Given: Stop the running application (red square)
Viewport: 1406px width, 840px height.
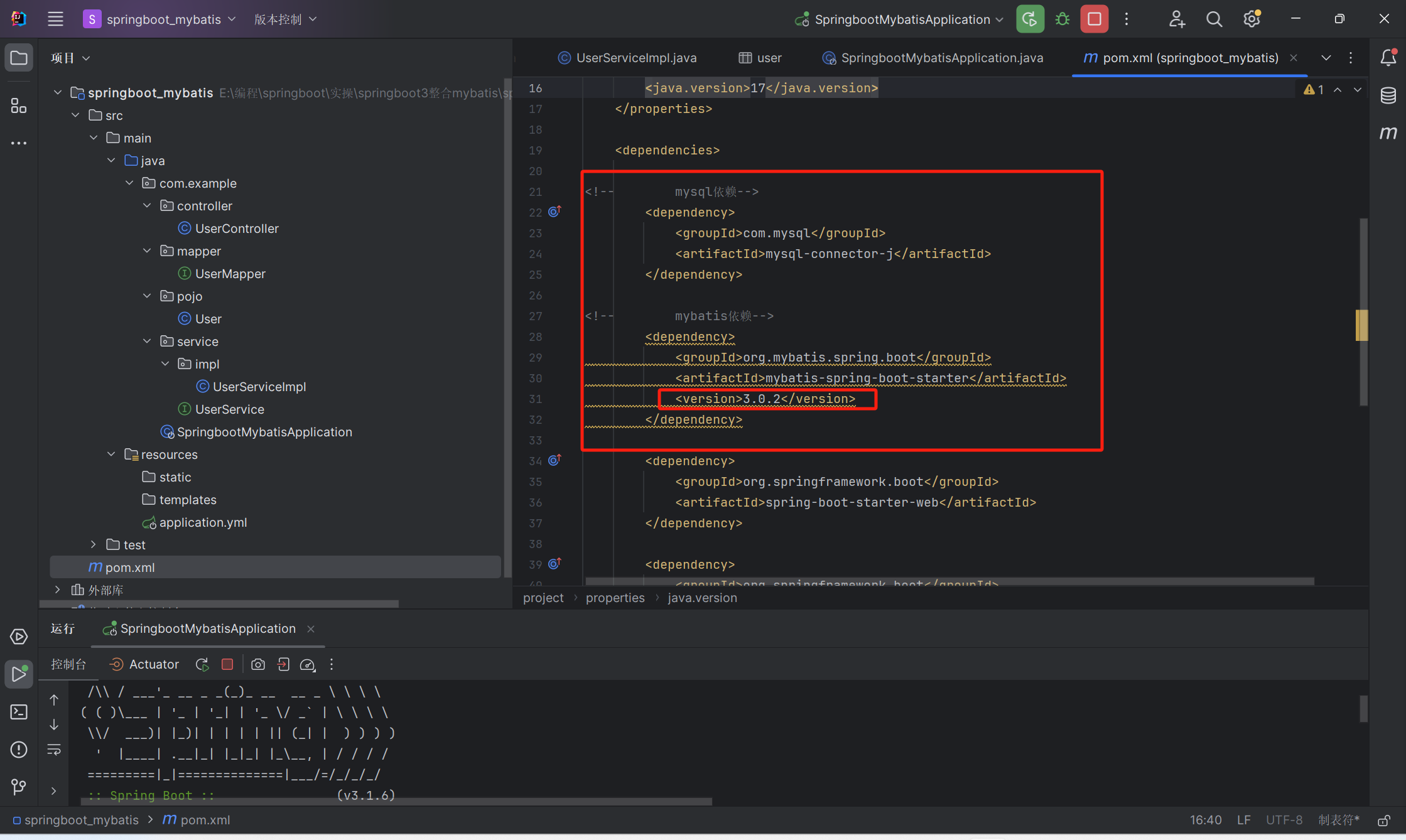Looking at the screenshot, I should (1094, 19).
